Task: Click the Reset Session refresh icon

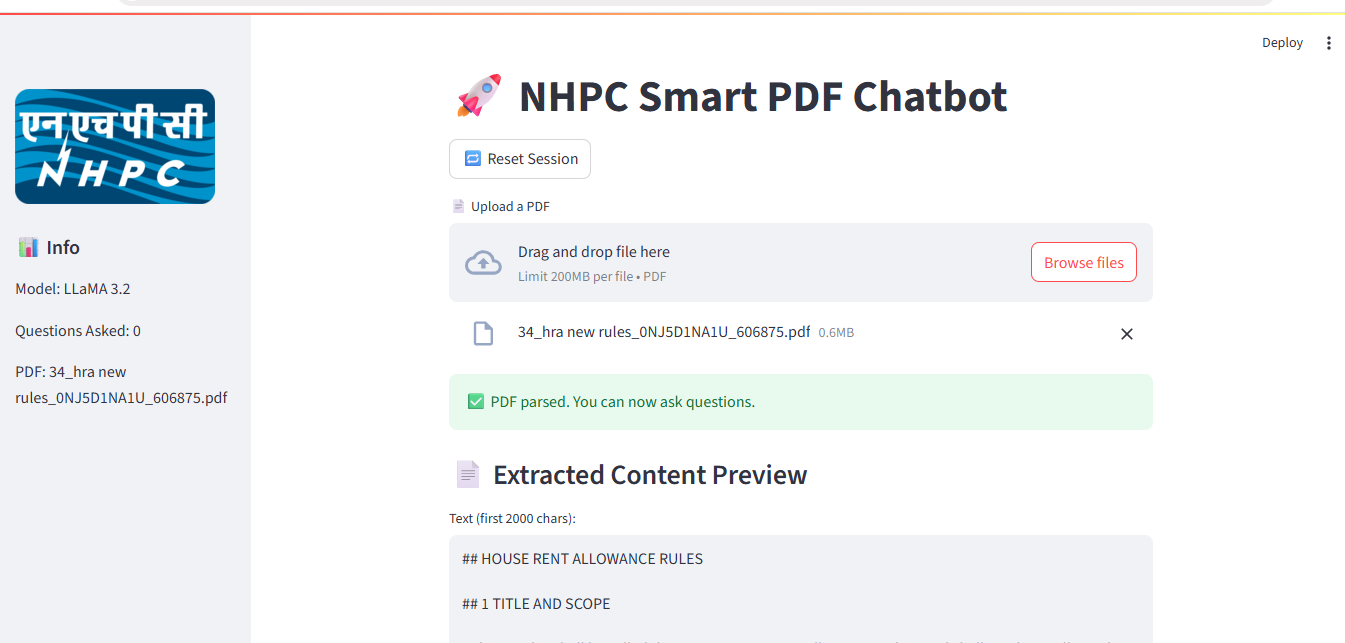Action: 473,159
